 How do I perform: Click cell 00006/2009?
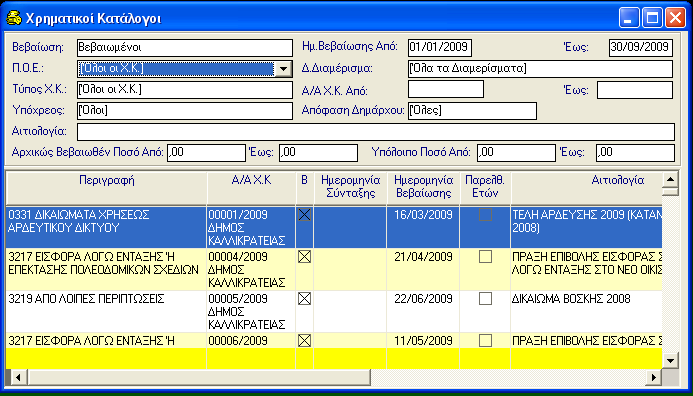251,340
